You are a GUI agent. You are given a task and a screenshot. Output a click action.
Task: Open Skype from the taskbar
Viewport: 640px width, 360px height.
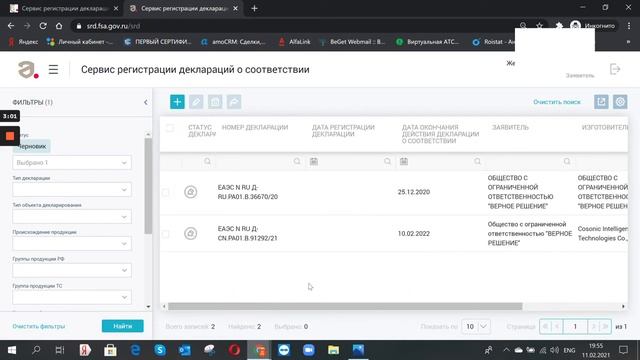[x=160, y=350]
